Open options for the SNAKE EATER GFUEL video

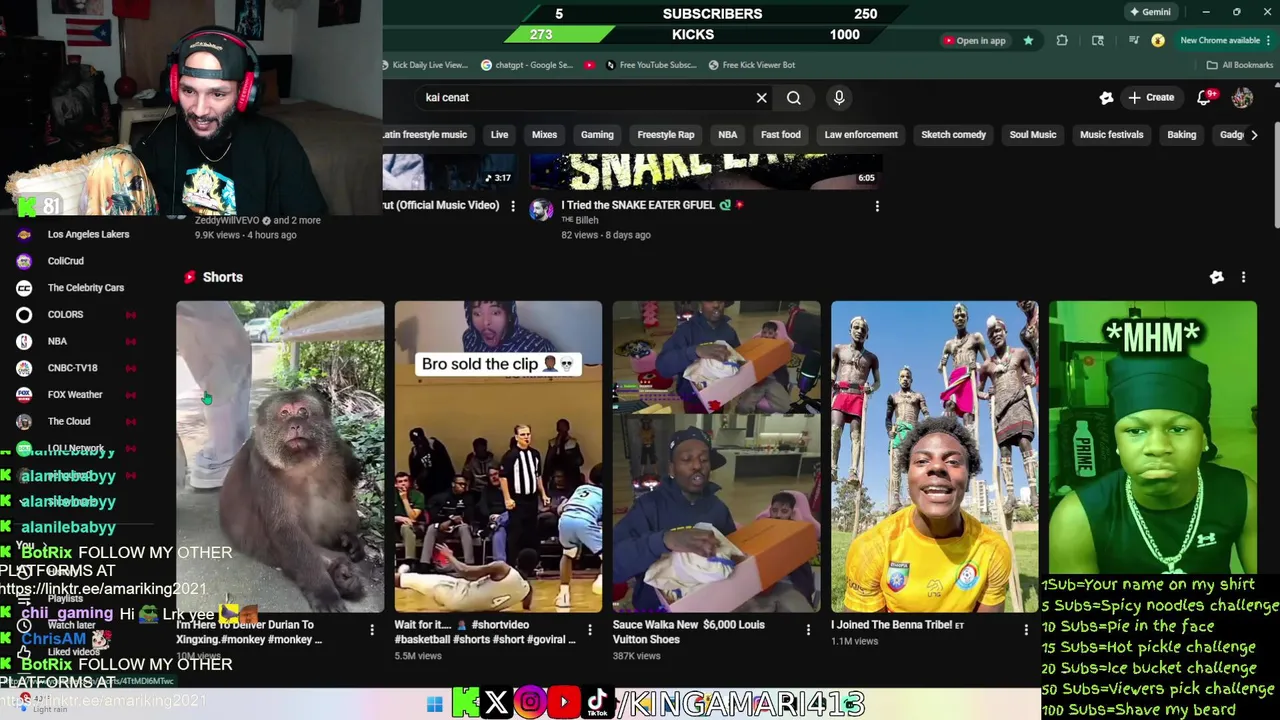pyautogui.click(x=877, y=206)
